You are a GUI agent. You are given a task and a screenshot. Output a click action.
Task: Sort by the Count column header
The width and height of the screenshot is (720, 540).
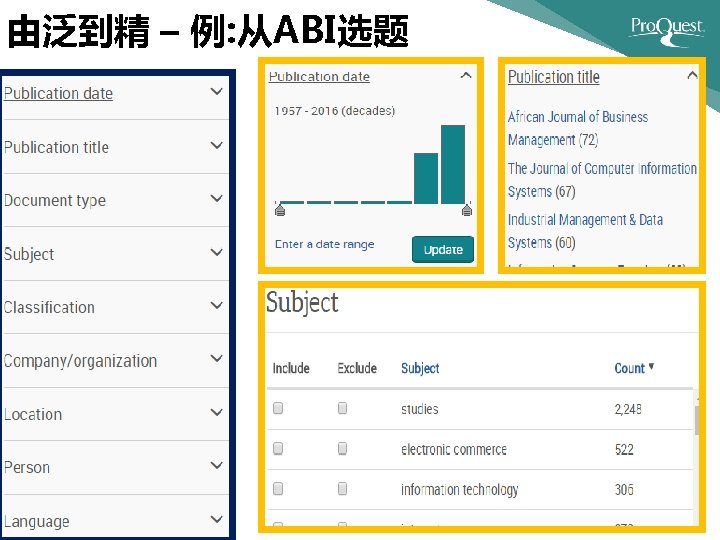[x=630, y=368]
